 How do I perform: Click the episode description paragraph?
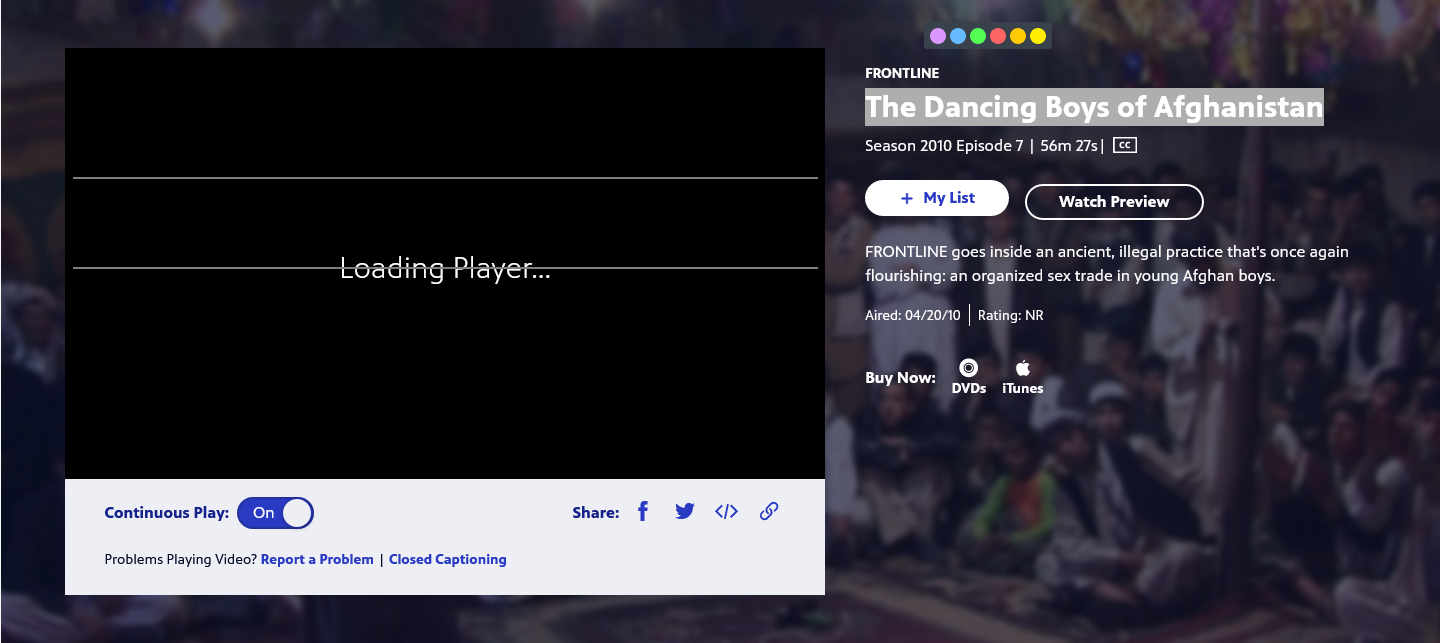[x=1107, y=264]
